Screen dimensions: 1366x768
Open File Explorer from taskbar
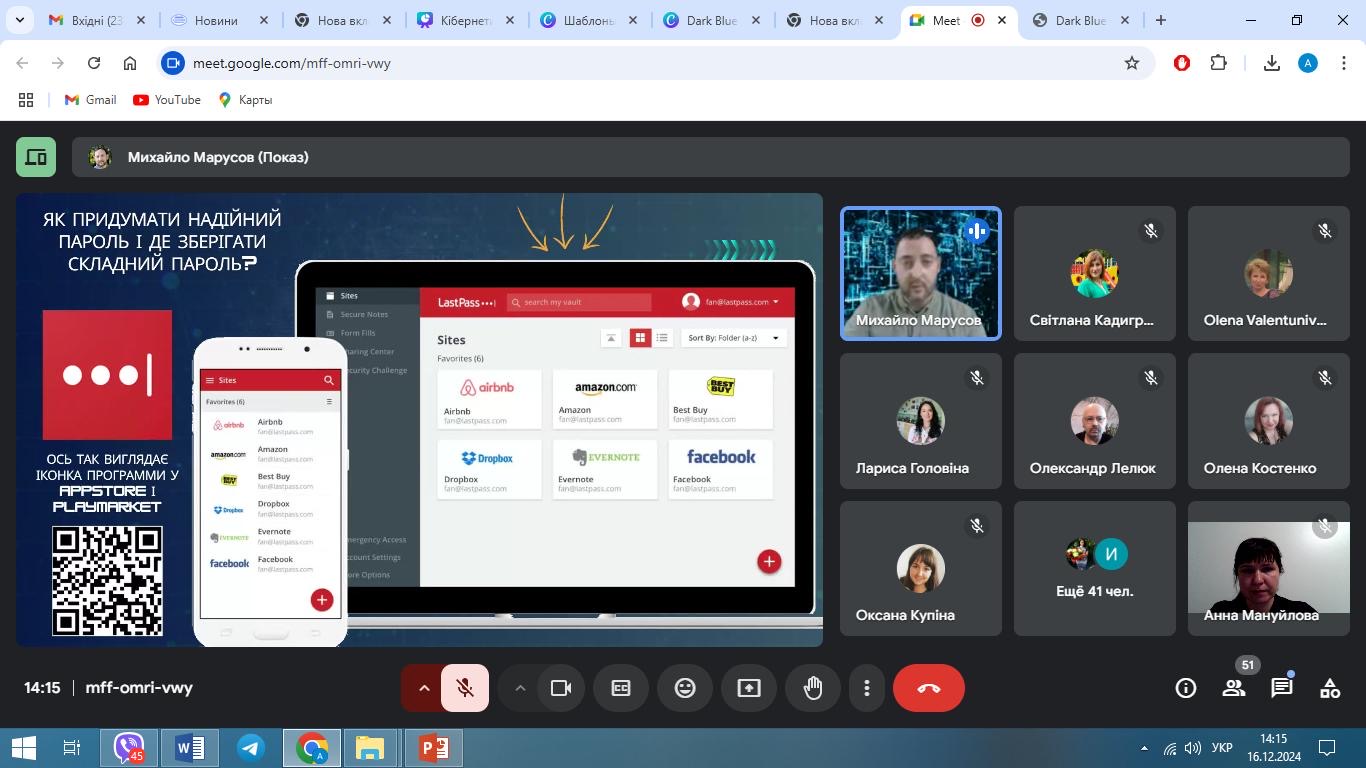(x=370, y=748)
